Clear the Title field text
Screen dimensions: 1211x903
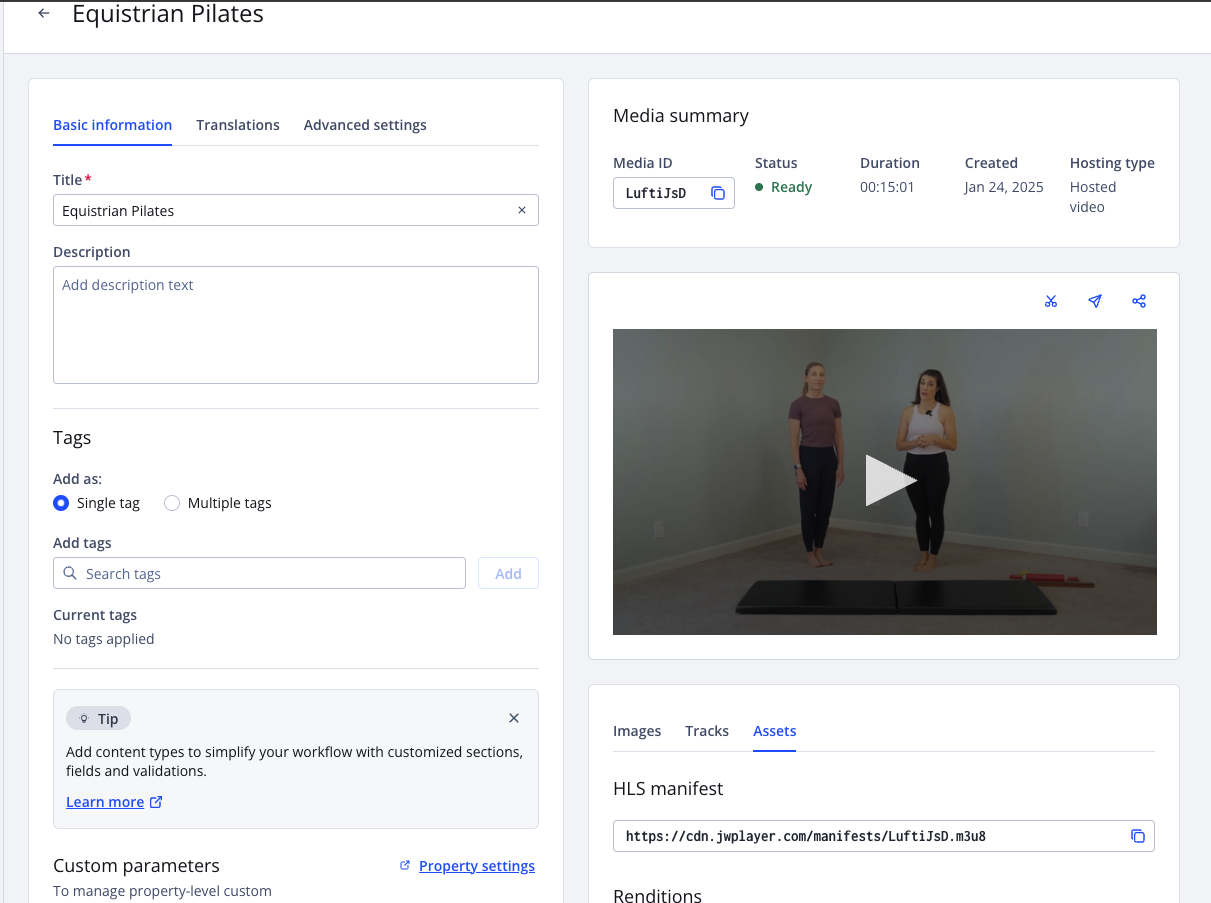click(x=522, y=211)
